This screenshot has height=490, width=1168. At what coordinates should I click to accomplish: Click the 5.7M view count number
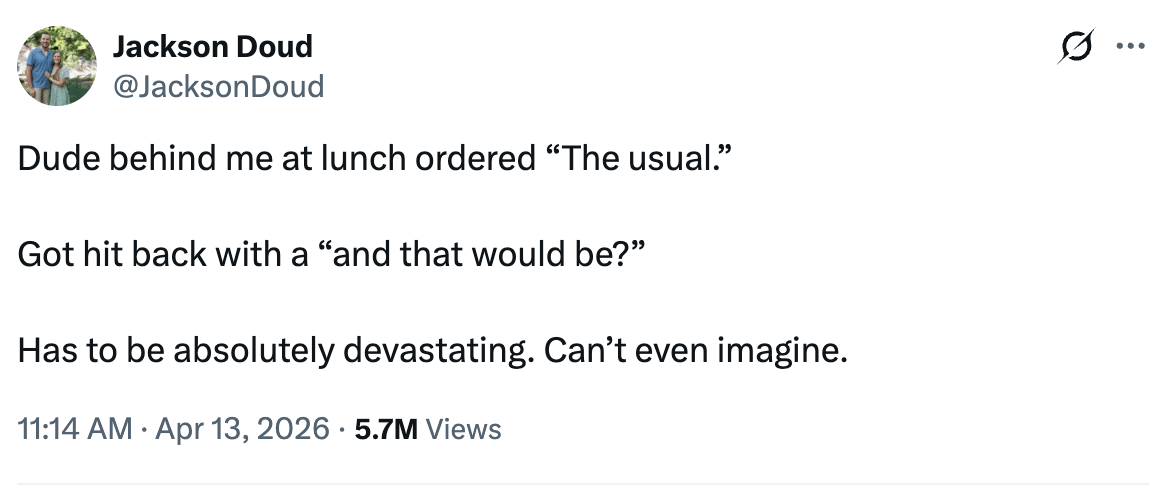click(x=386, y=429)
